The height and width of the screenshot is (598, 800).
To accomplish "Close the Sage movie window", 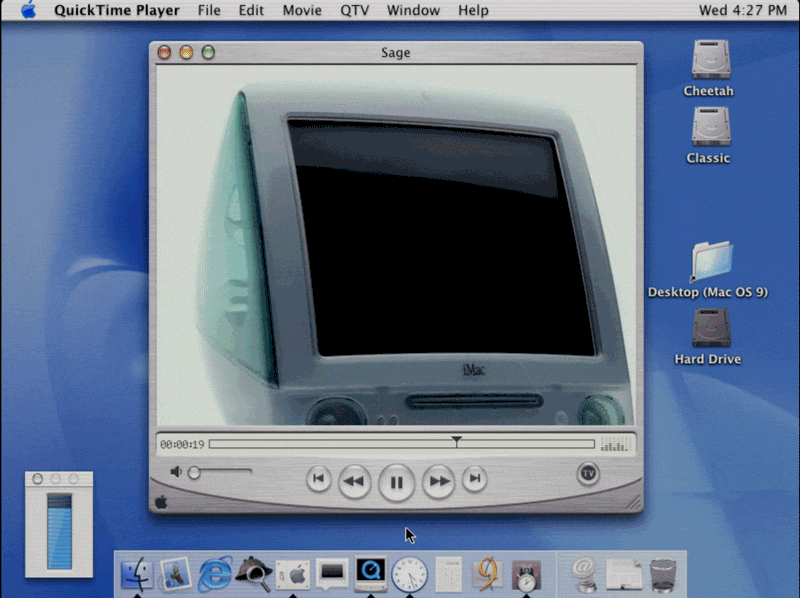I will (x=164, y=52).
